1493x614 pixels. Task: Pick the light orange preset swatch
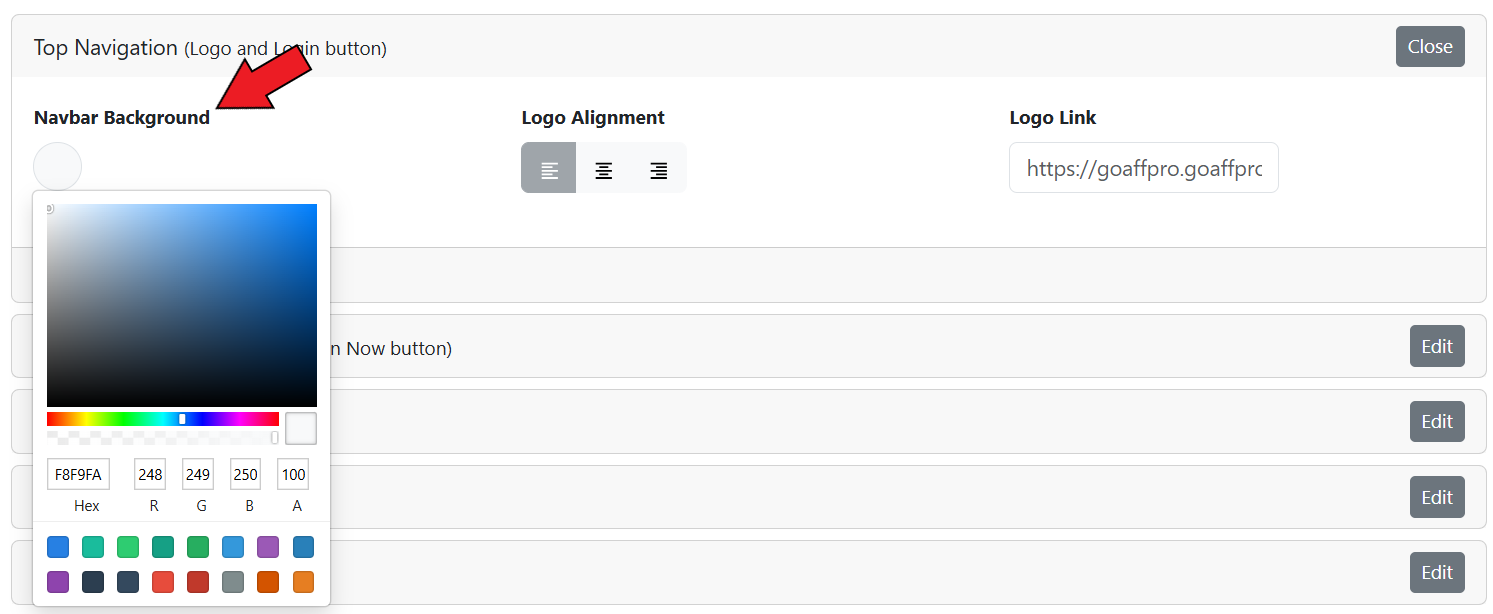(x=303, y=581)
